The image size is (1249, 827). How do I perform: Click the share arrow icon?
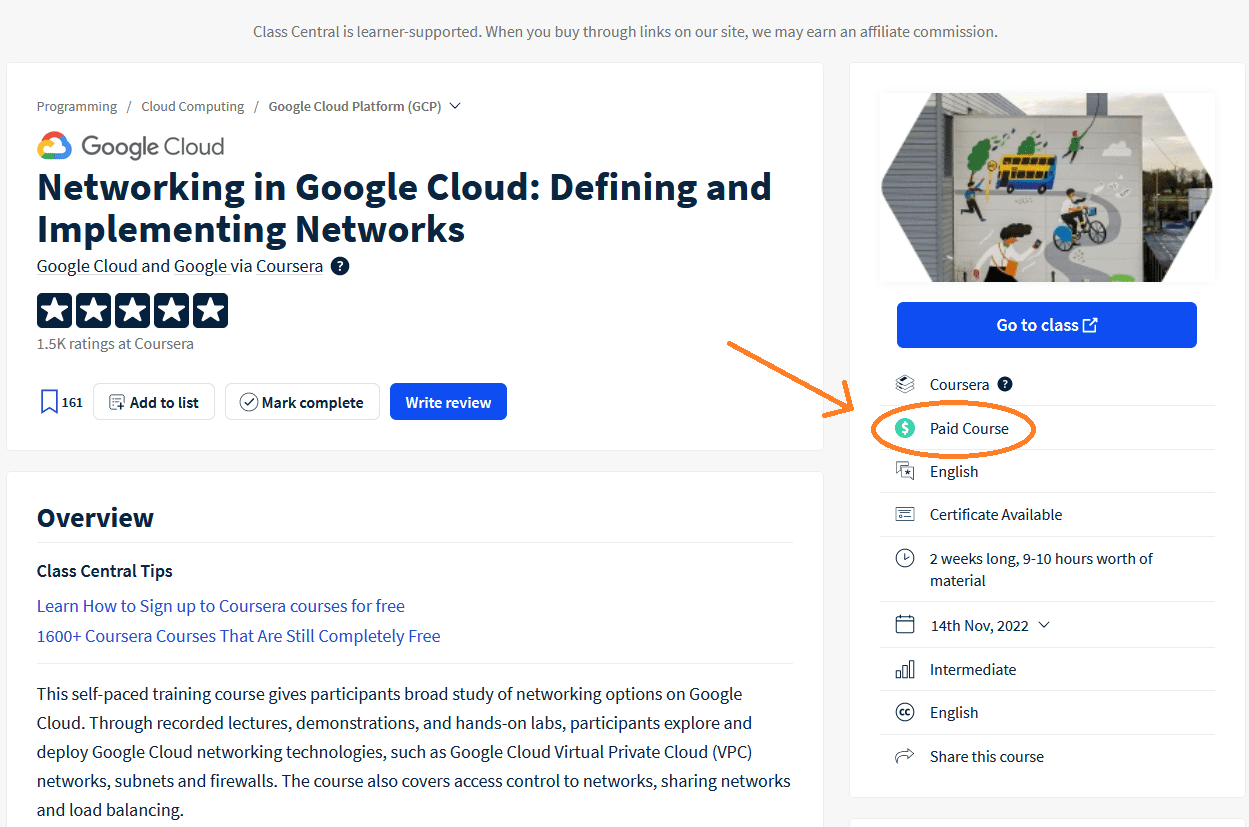905,756
